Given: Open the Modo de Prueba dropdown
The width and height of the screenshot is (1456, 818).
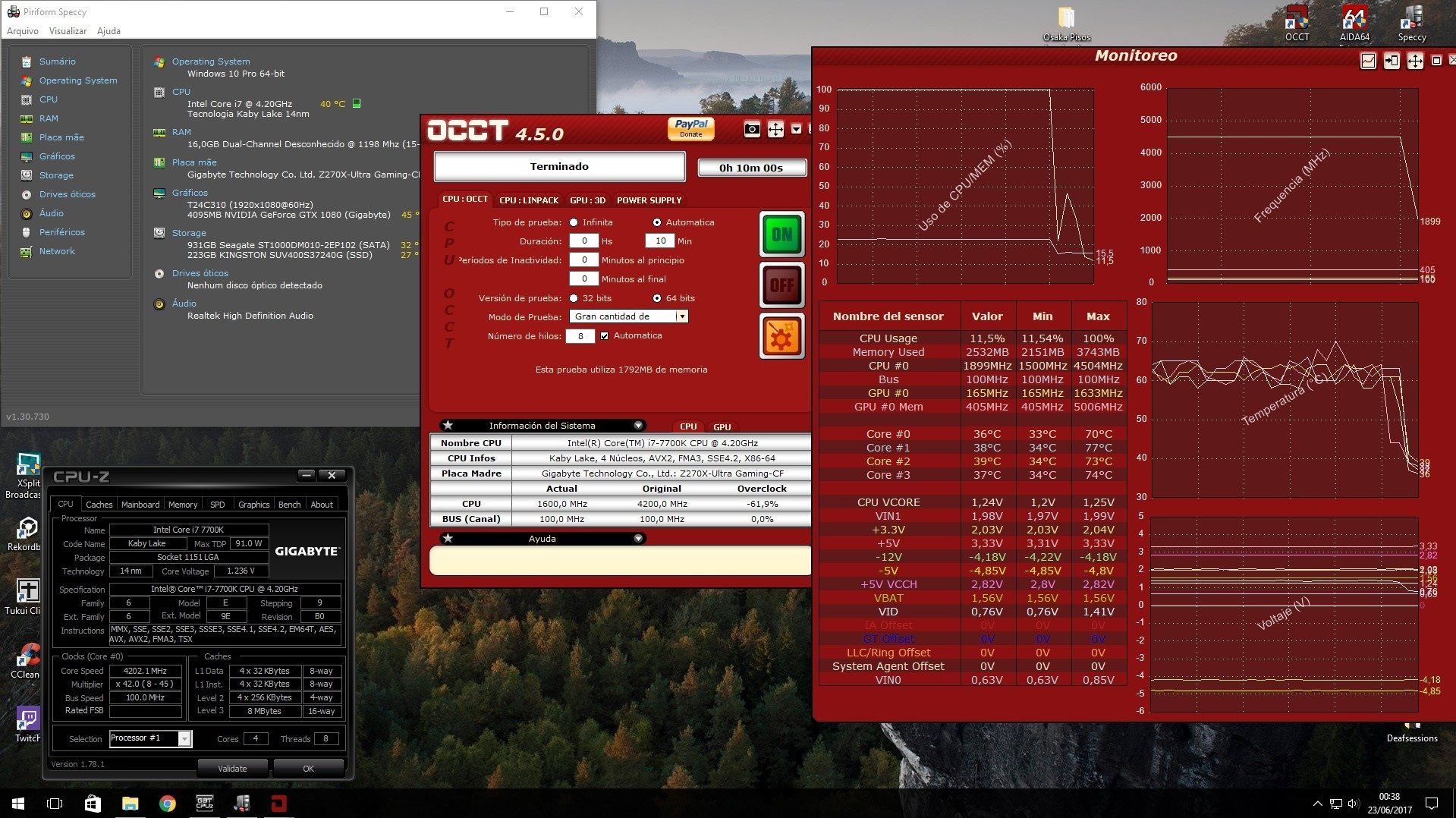Looking at the screenshot, I should pyautogui.click(x=628, y=316).
